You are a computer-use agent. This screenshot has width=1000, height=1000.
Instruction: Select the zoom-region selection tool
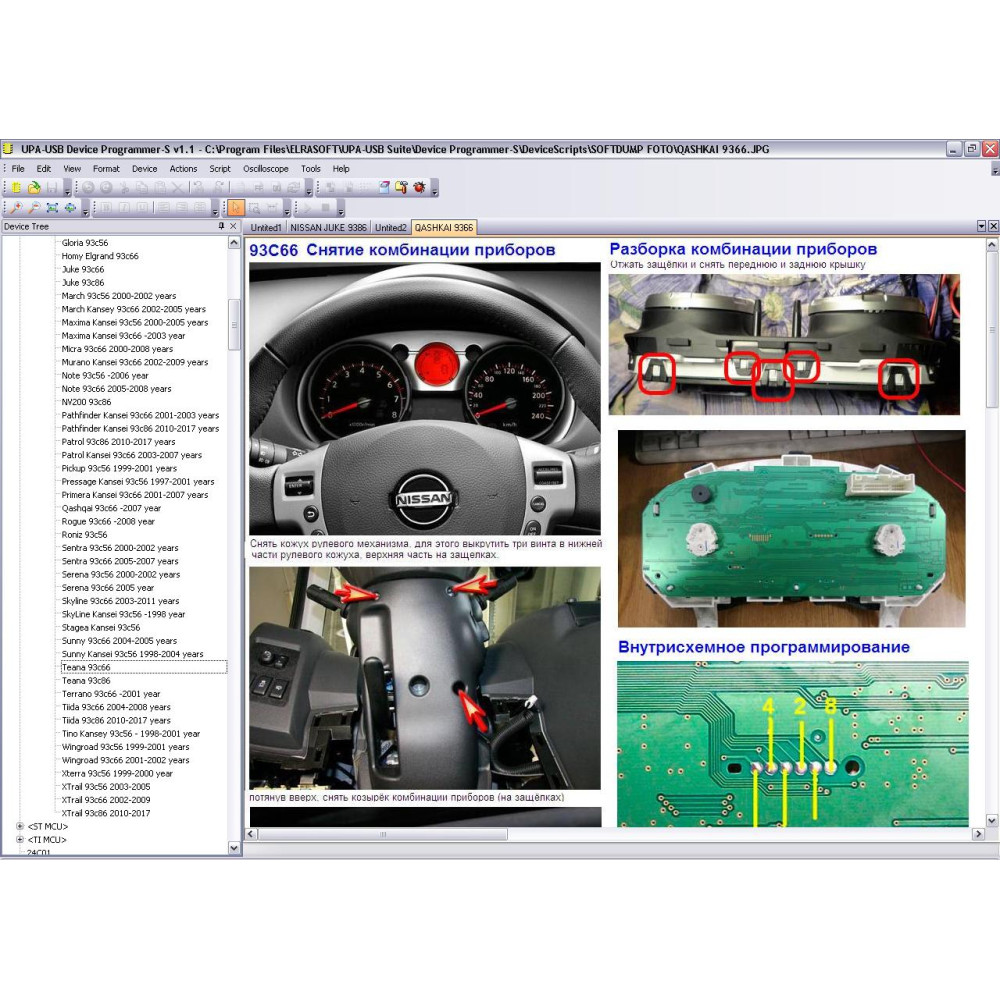tap(254, 207)
